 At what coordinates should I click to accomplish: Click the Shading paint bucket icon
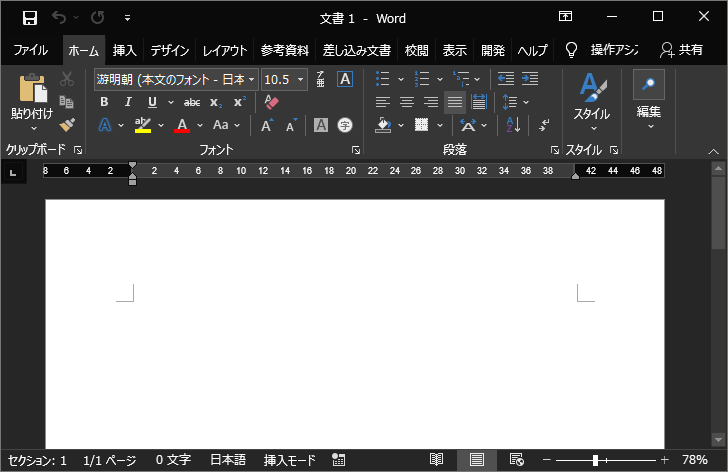click(383, 125)
